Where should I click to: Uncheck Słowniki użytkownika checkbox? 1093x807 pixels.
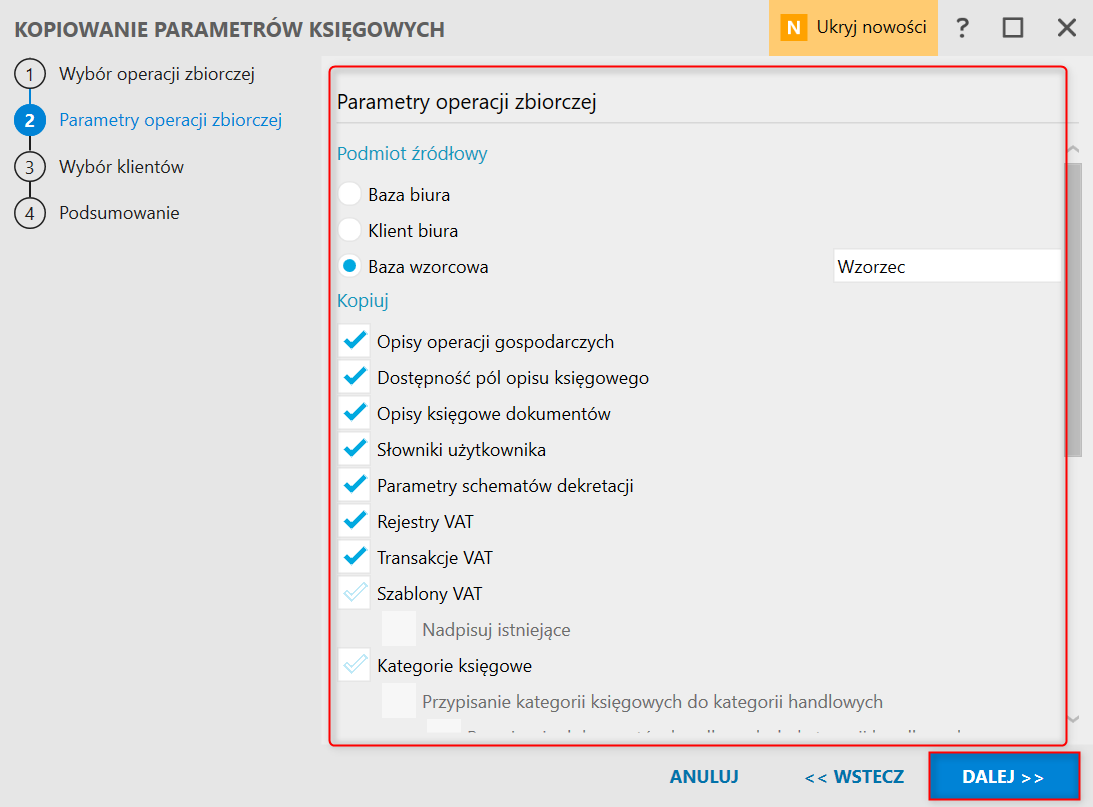click(354, 449)
